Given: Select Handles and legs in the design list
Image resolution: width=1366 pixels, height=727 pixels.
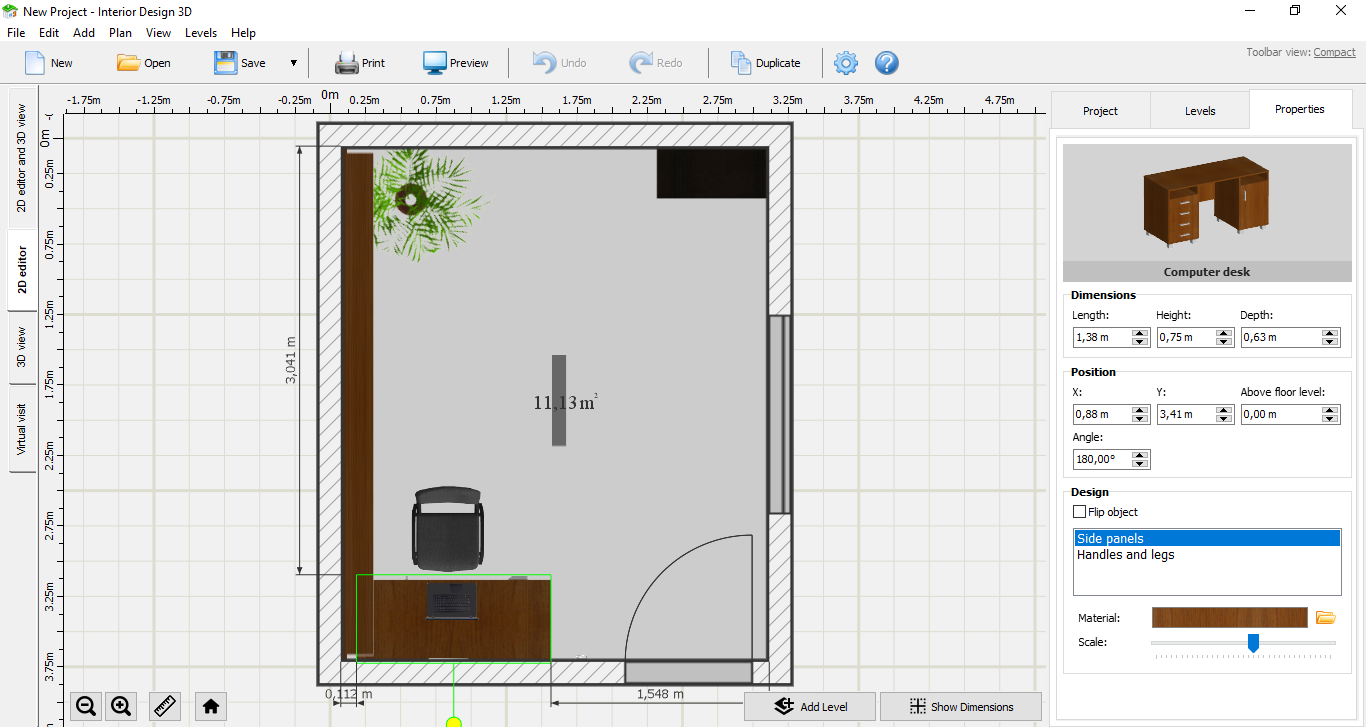Looking at the screenshot, I should [x=1206, y=555].
